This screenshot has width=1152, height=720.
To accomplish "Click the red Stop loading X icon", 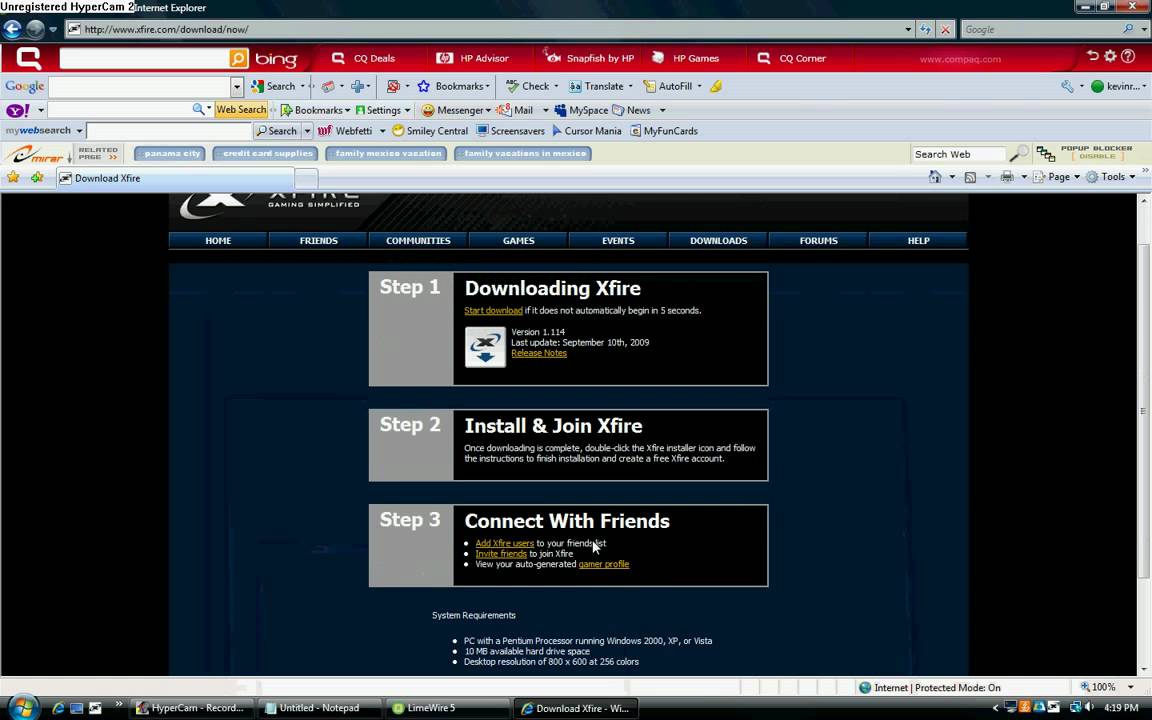I will (946, 29).
